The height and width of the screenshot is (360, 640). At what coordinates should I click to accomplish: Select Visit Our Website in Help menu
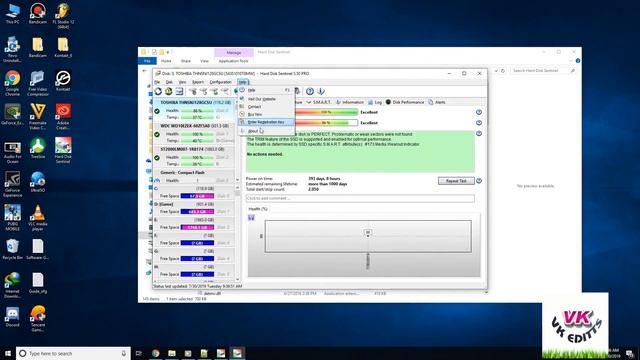(x=267, y=99)
